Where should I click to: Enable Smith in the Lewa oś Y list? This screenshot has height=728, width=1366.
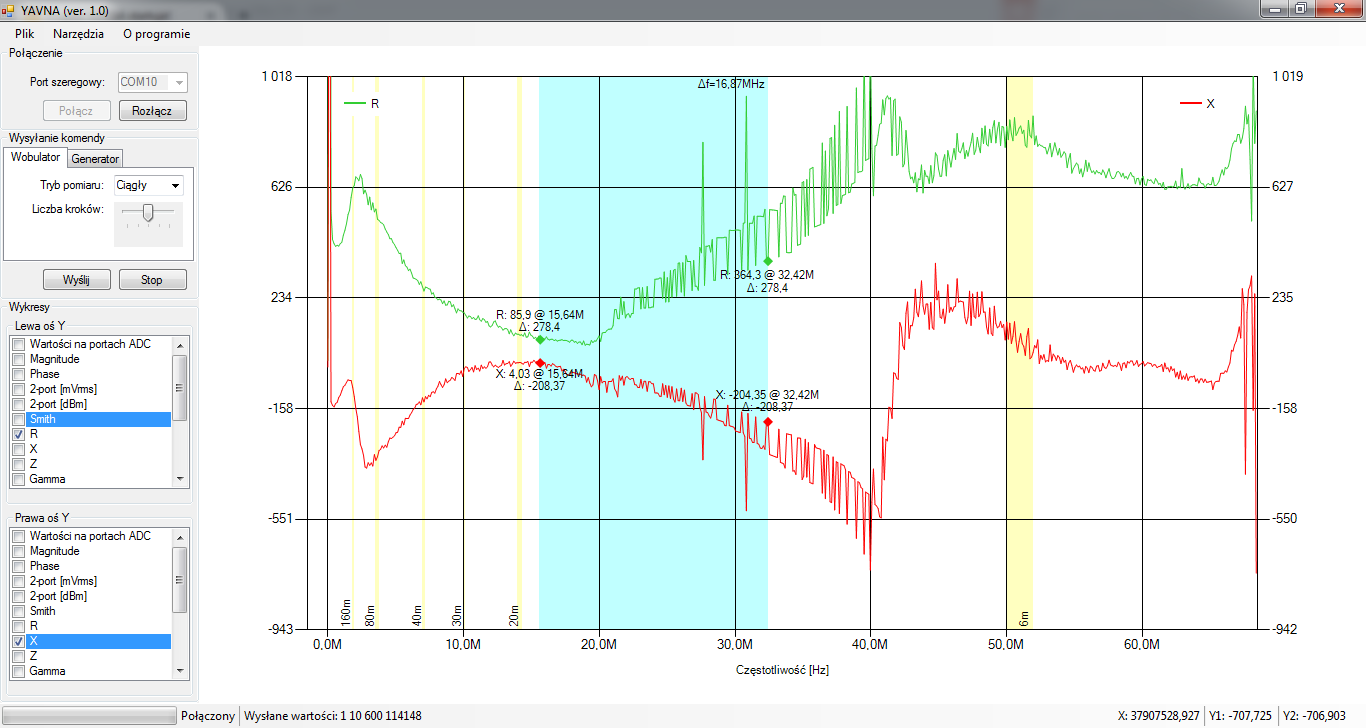click(x=19, y=420)
